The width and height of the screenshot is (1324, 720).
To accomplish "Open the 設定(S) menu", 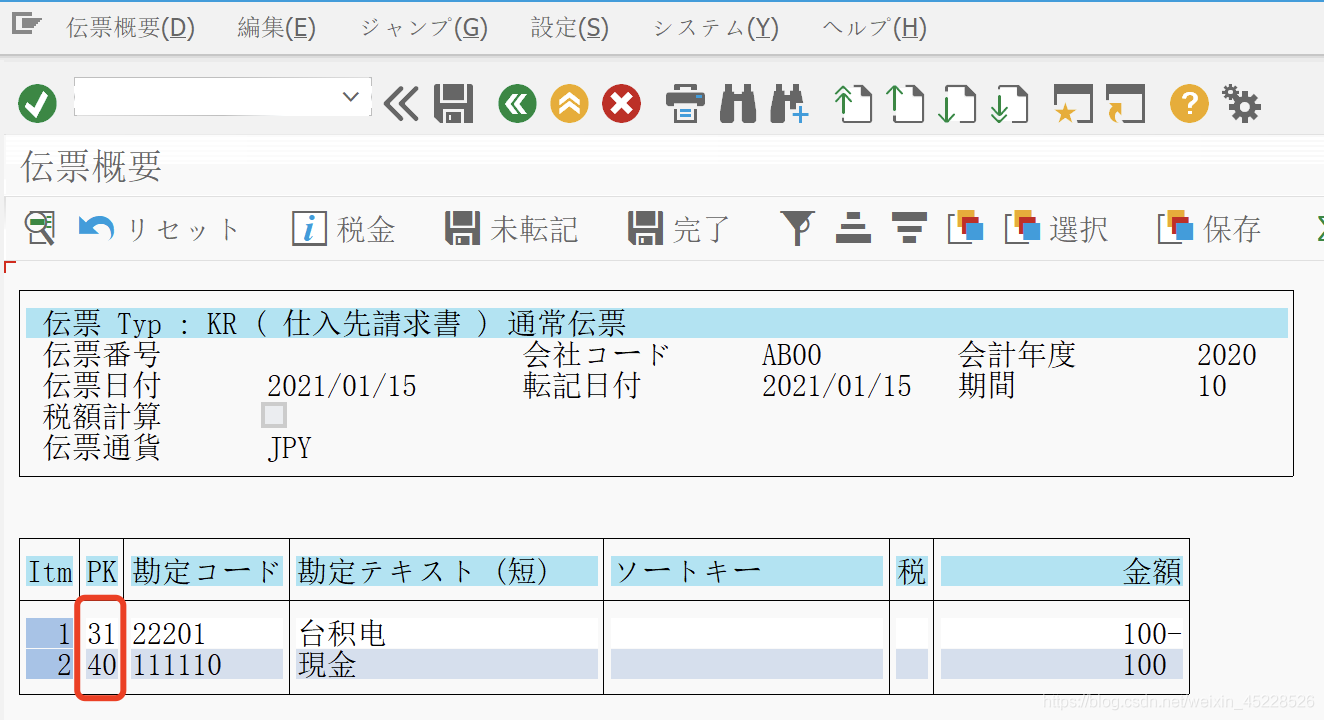I will point(570,28).
